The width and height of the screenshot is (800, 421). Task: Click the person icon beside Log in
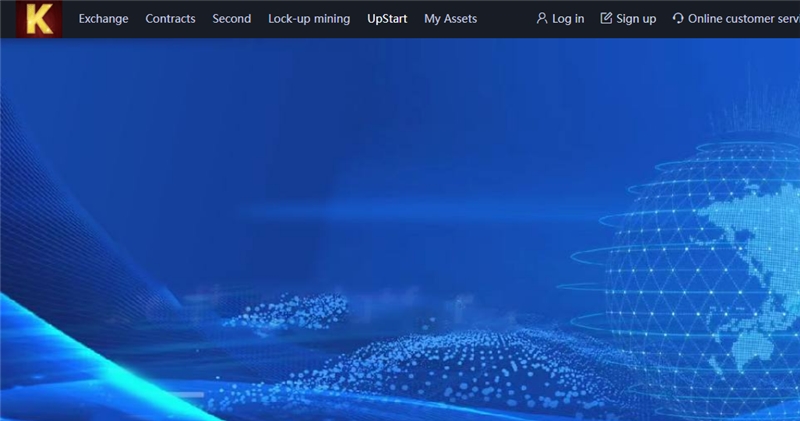tap(542, 19)
